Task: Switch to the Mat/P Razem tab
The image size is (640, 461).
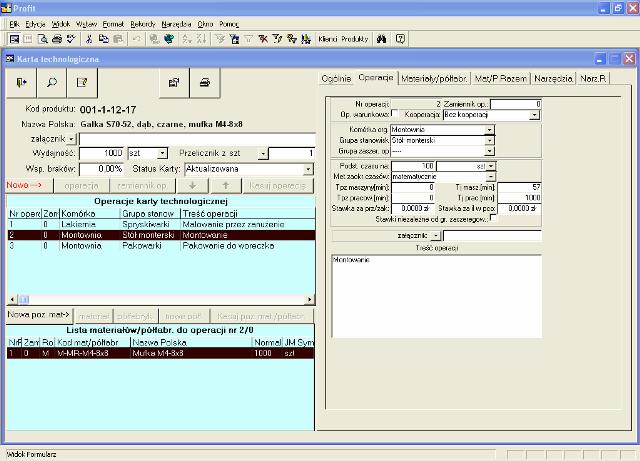Action: pos(501,78)
